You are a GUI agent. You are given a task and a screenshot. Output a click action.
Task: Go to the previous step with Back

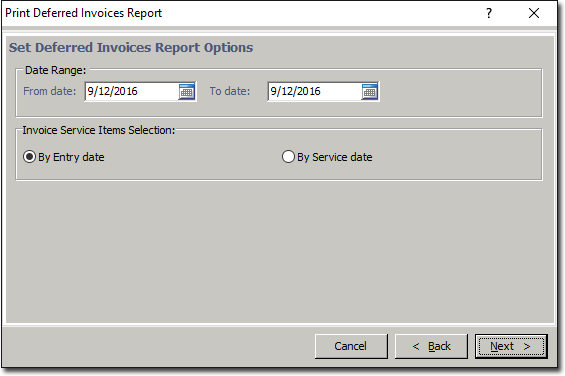pyautogui.click(x=431, y=346)
